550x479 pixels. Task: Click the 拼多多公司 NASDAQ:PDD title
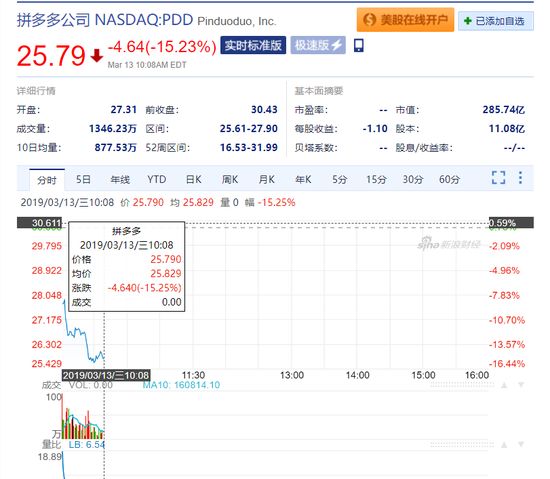coord(105,20)
